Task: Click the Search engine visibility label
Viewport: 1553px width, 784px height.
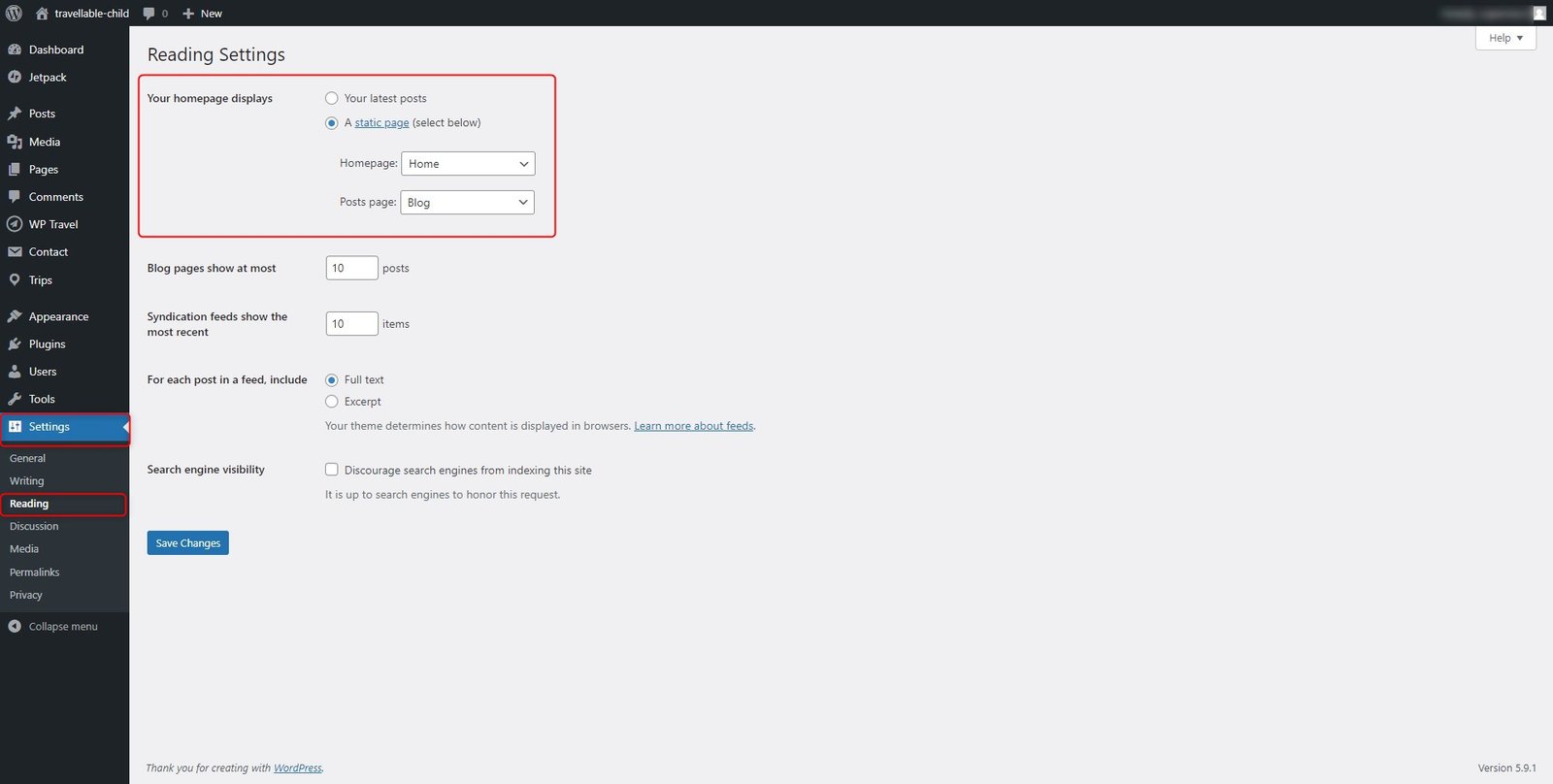Action: tap(206, 470)
